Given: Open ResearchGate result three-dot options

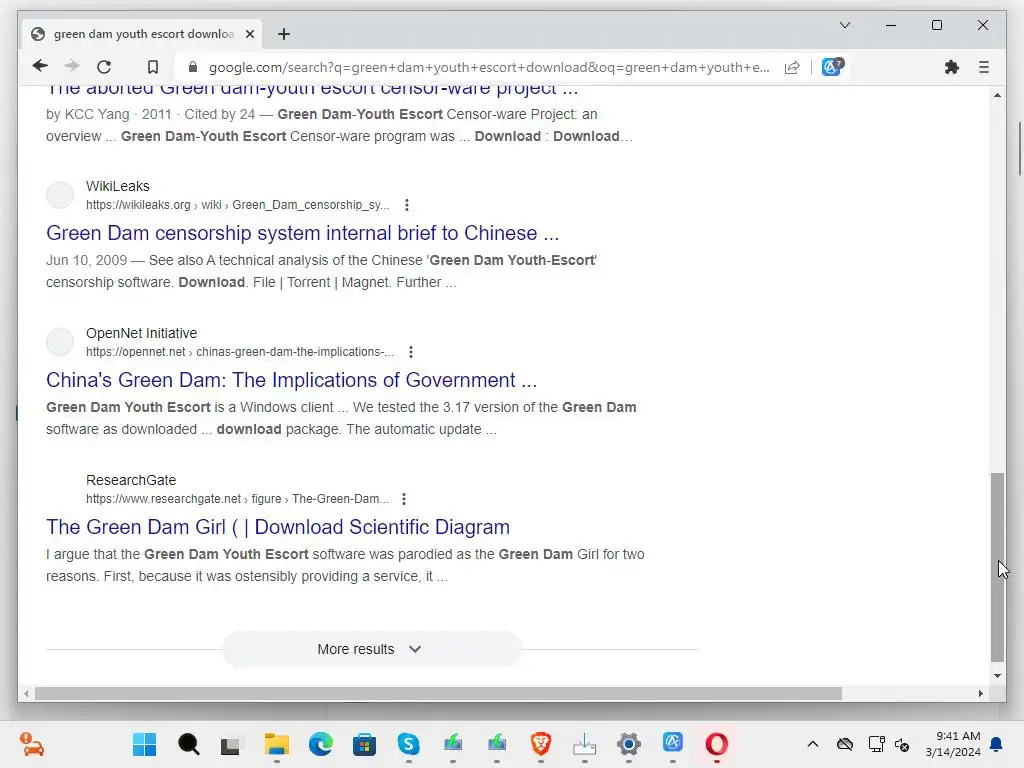Looking at the screenshot, I should [x=404, y=499].
